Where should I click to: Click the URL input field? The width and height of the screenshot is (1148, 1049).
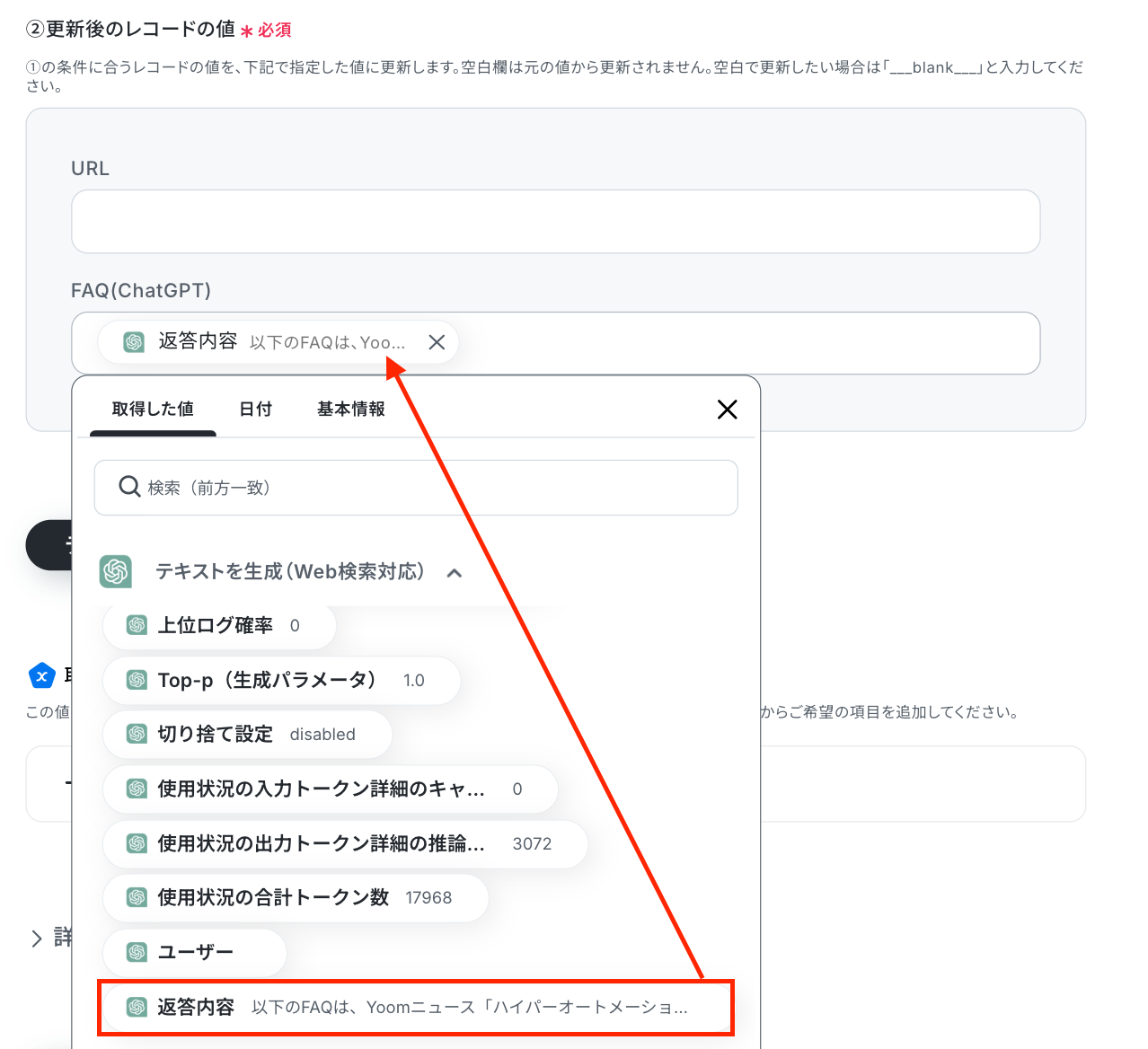tap(555, 221)
